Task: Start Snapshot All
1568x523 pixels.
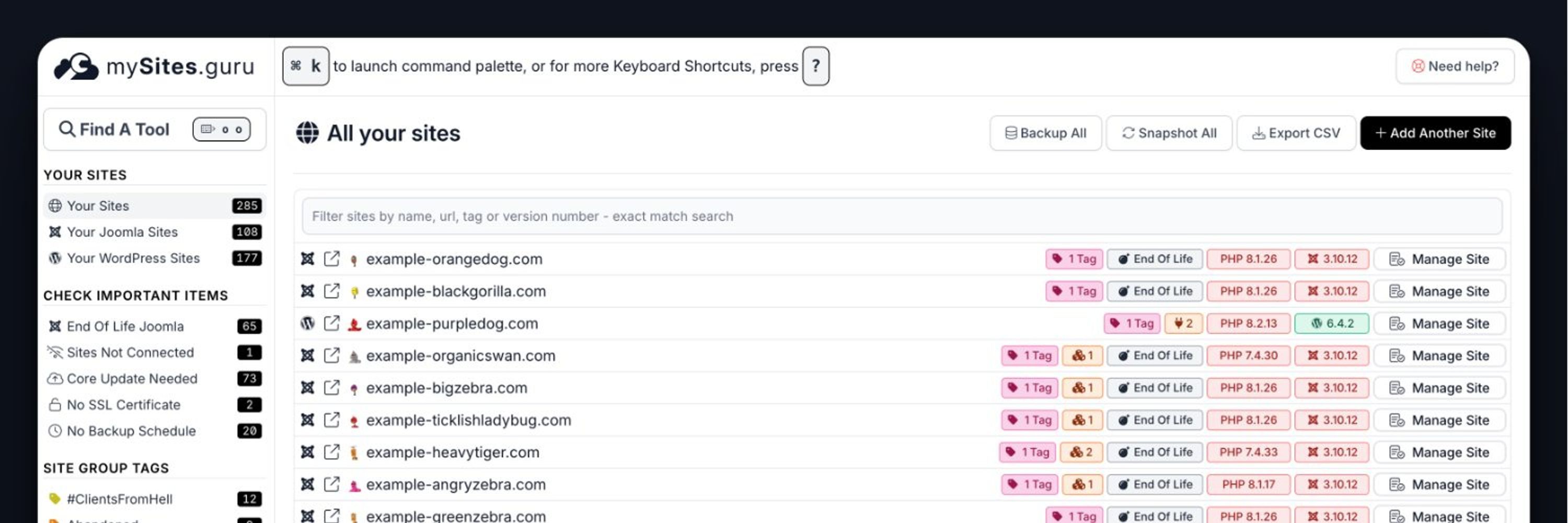Action: [1169, 133]
